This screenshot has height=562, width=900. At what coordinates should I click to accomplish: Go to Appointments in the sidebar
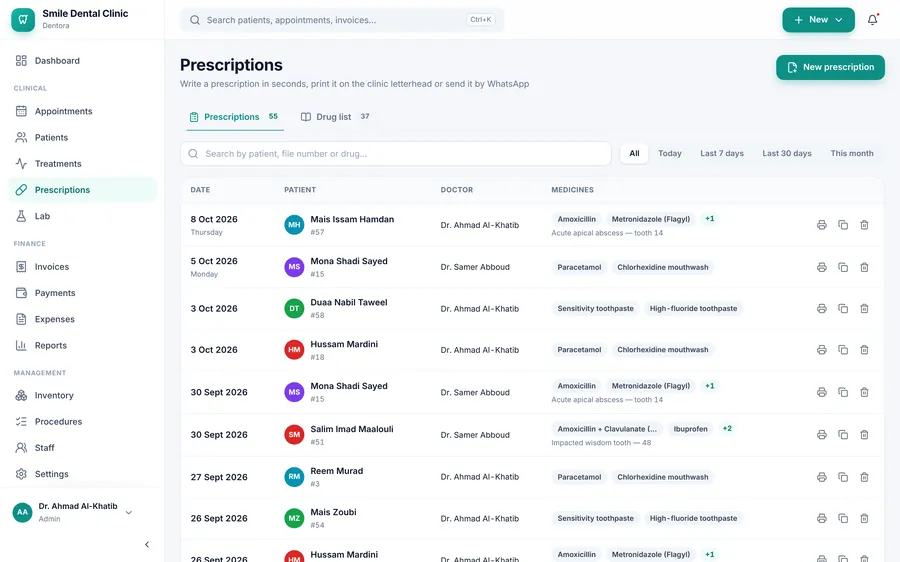82,111
